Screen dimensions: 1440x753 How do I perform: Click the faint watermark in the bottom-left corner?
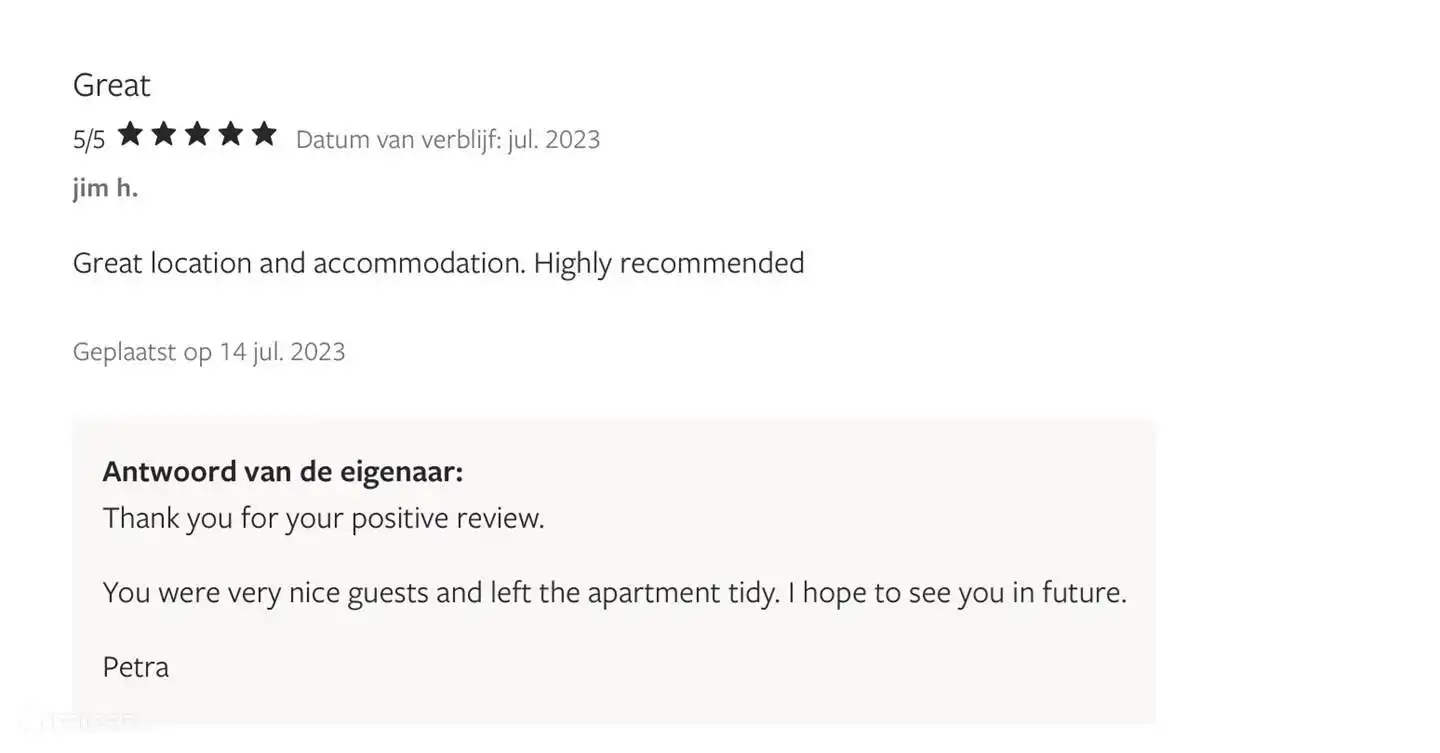pyautogui.click(x=85, y=720)
